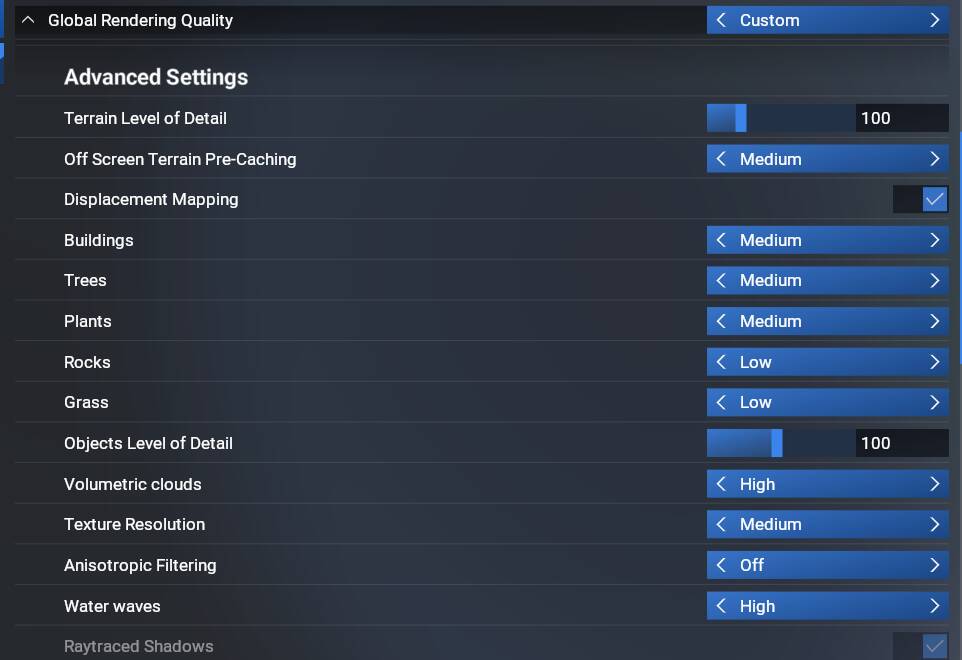Decrease Trees quality with left arrow
The width and height of the screenshot is (962, 660).
pyautogui.click(x=722, y=280)
